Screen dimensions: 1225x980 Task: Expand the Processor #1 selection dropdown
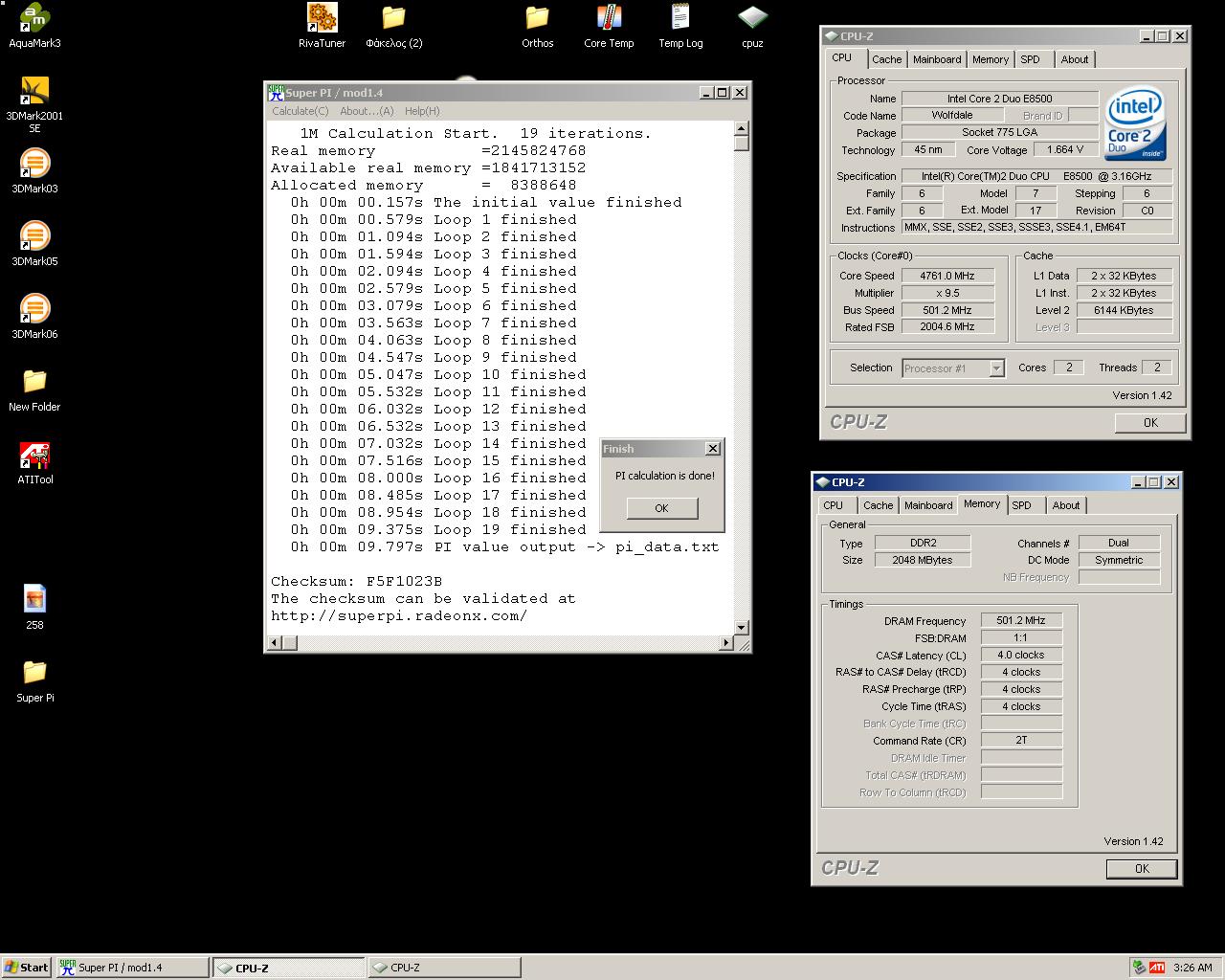tap(996, 368)
